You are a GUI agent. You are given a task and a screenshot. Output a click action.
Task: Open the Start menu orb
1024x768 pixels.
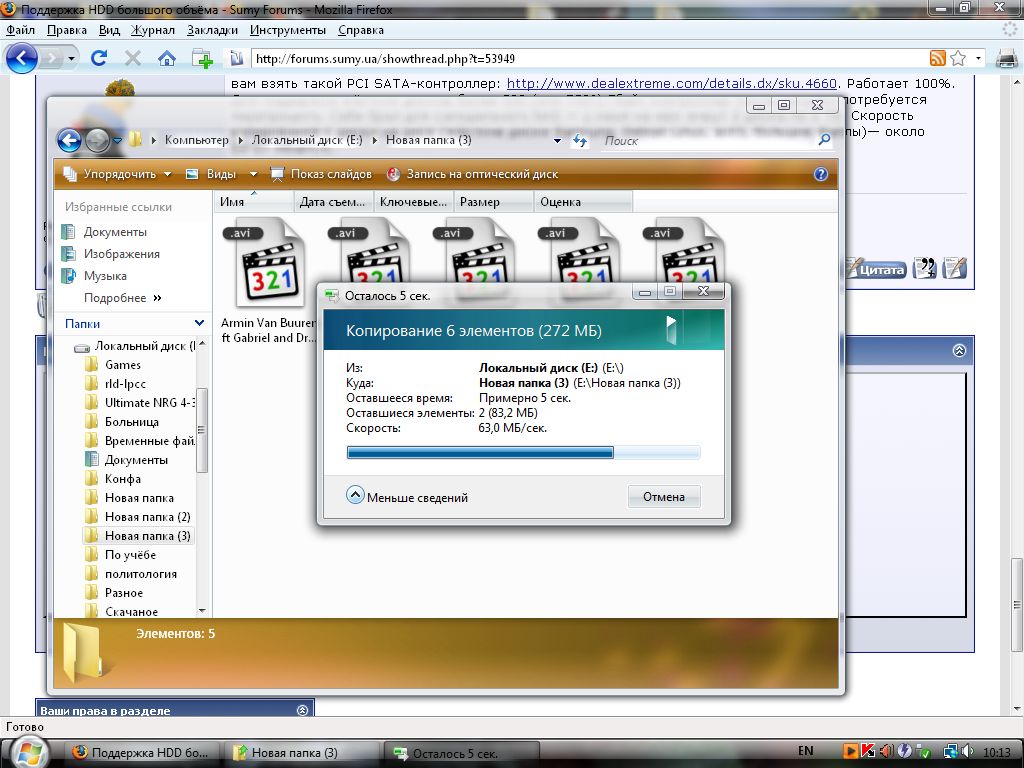point(26,752)
